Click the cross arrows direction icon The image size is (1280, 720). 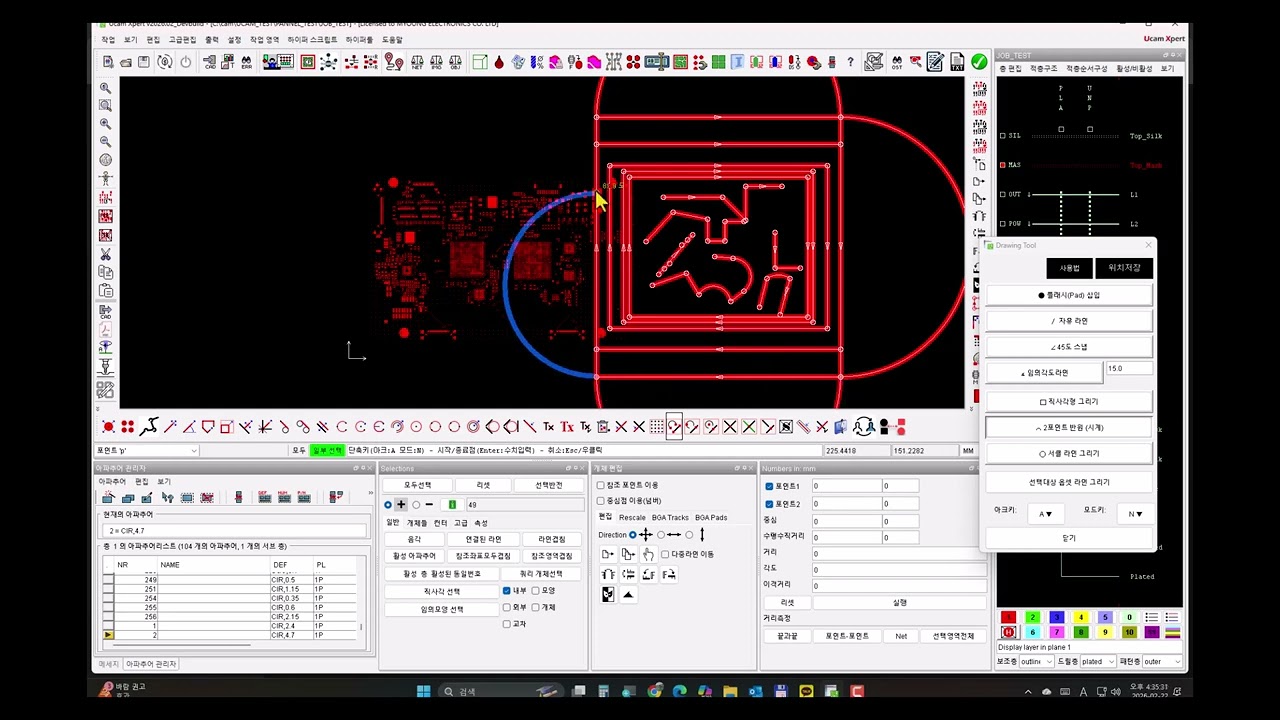pyautogui.click(x=646, y=535)
